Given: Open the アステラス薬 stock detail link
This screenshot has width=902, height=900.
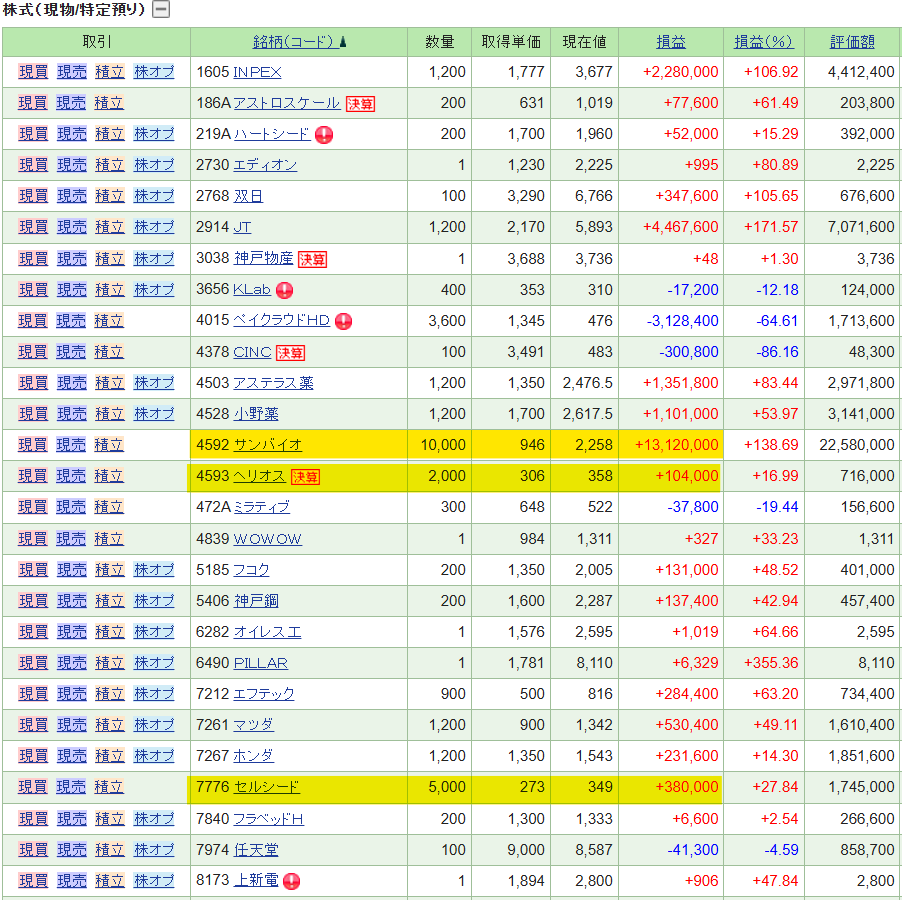Looking at the screenshot, I should coord(273,384).
